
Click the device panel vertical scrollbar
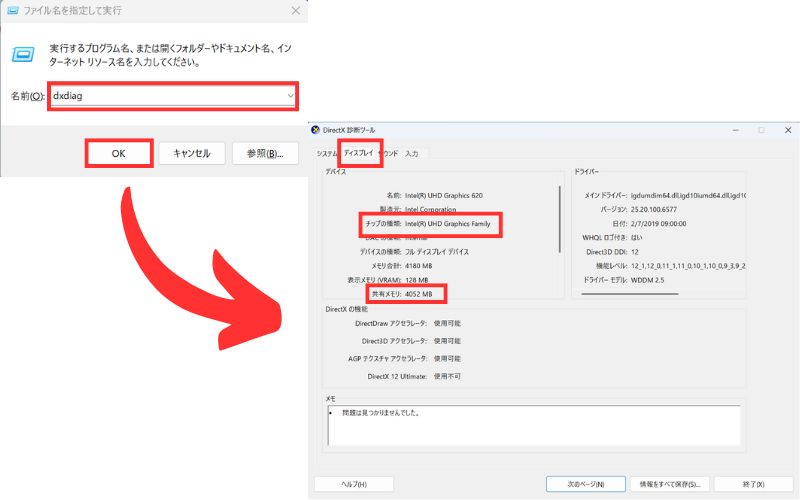coord(560,219)
